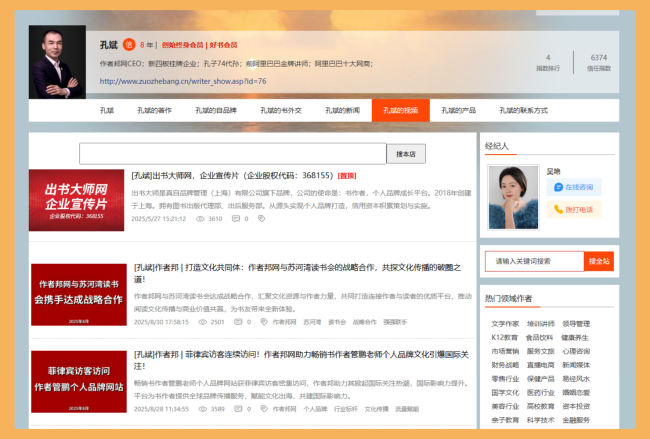Click the orange badge icon beside 孔斌's name
Screen dimensions: 650x439
(129, 45)
